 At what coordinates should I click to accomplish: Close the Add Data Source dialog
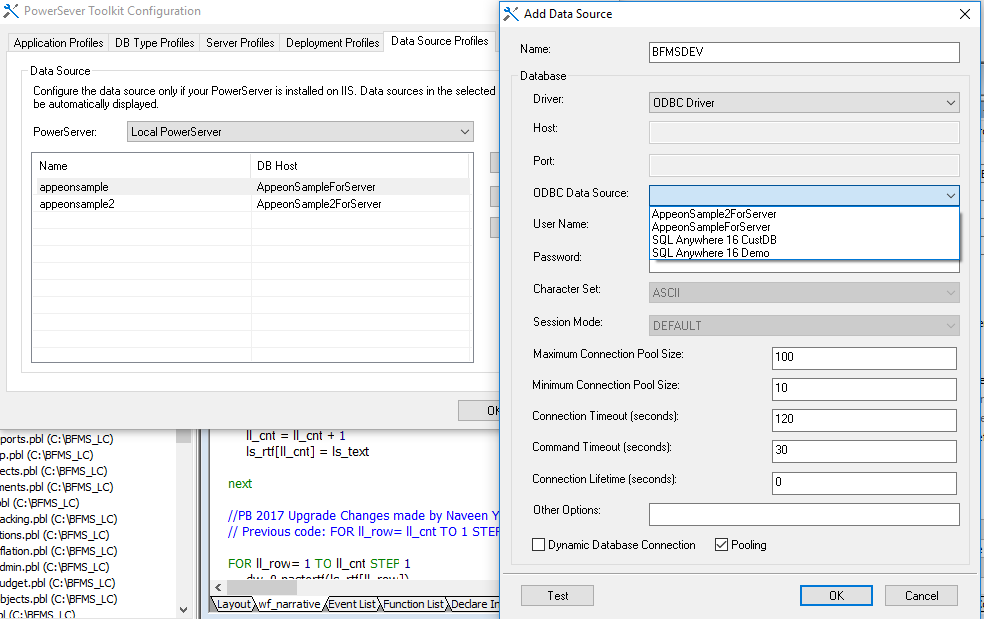964,14
